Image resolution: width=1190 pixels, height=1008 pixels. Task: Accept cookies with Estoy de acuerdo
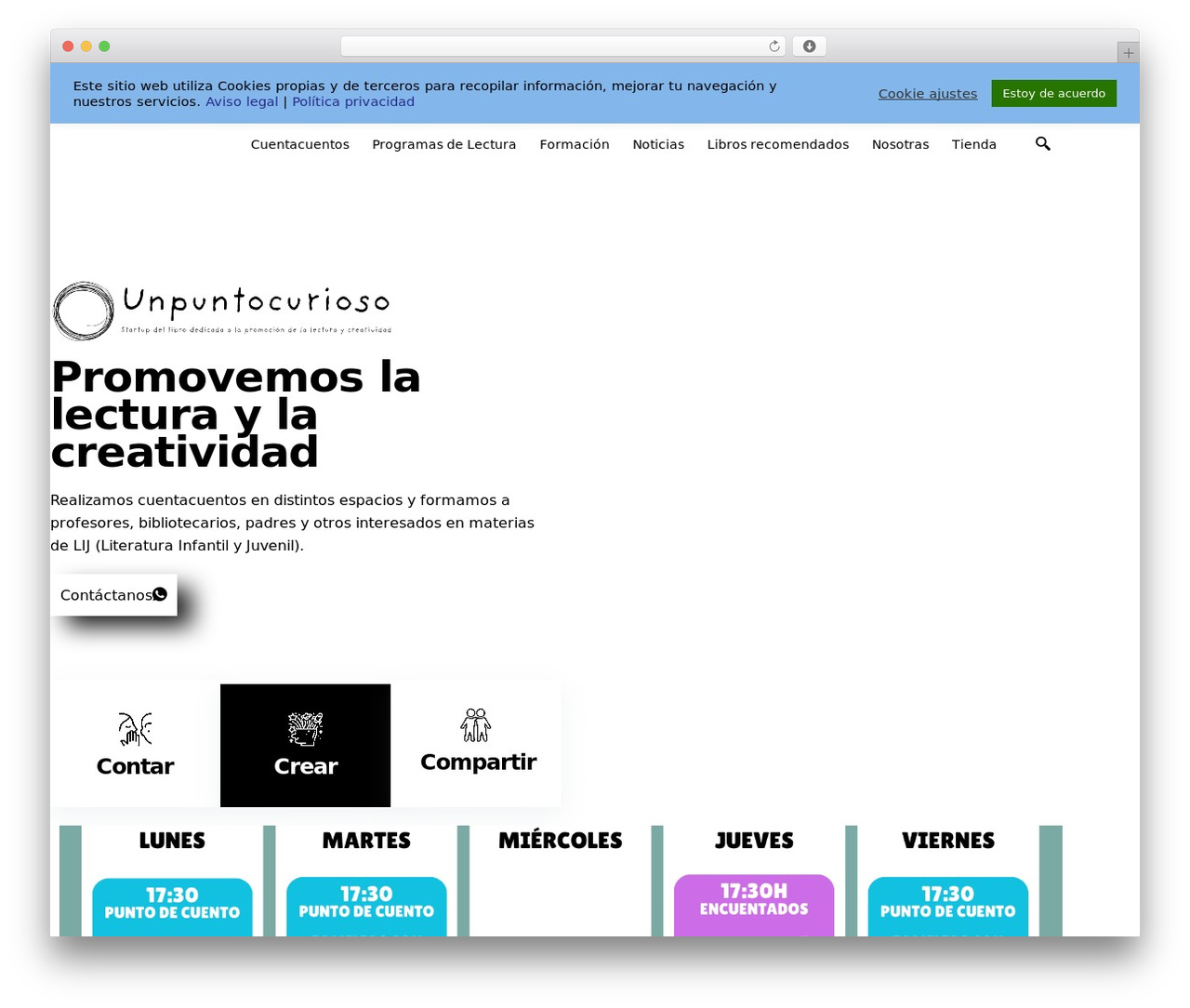(x=1054, y=93)
